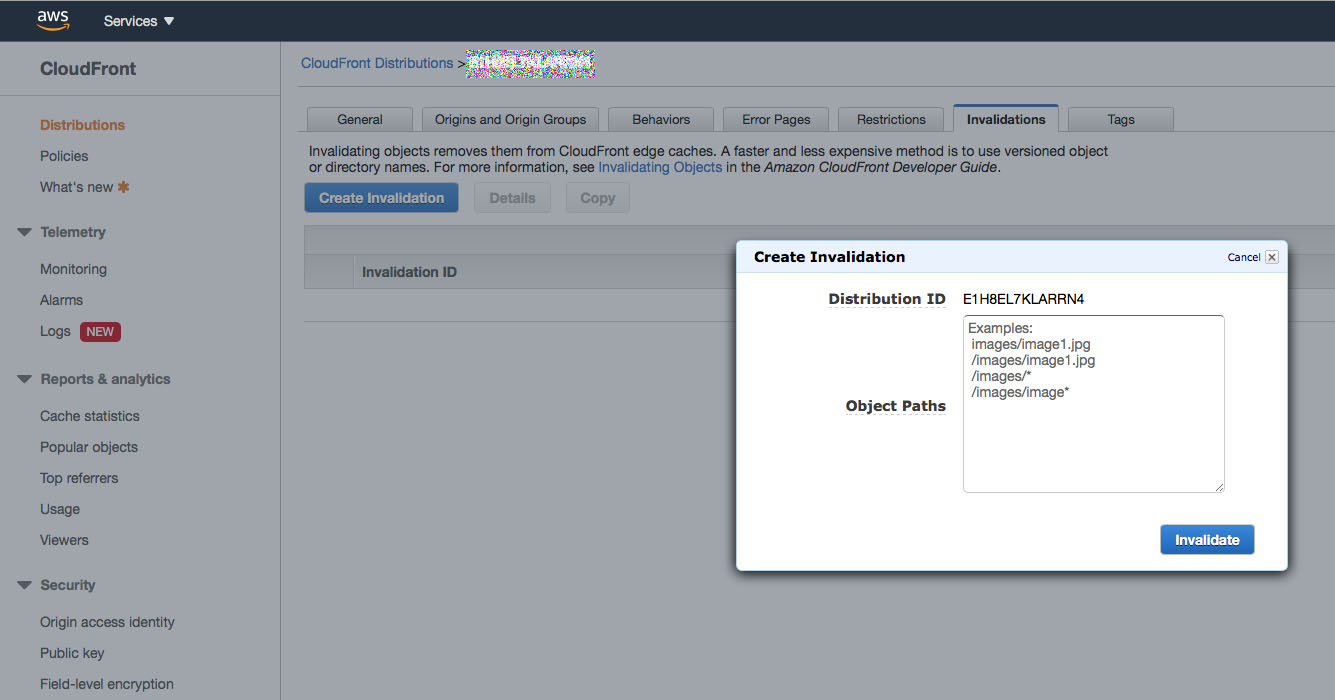Open the Error Pages tab

tap(776, 119)
